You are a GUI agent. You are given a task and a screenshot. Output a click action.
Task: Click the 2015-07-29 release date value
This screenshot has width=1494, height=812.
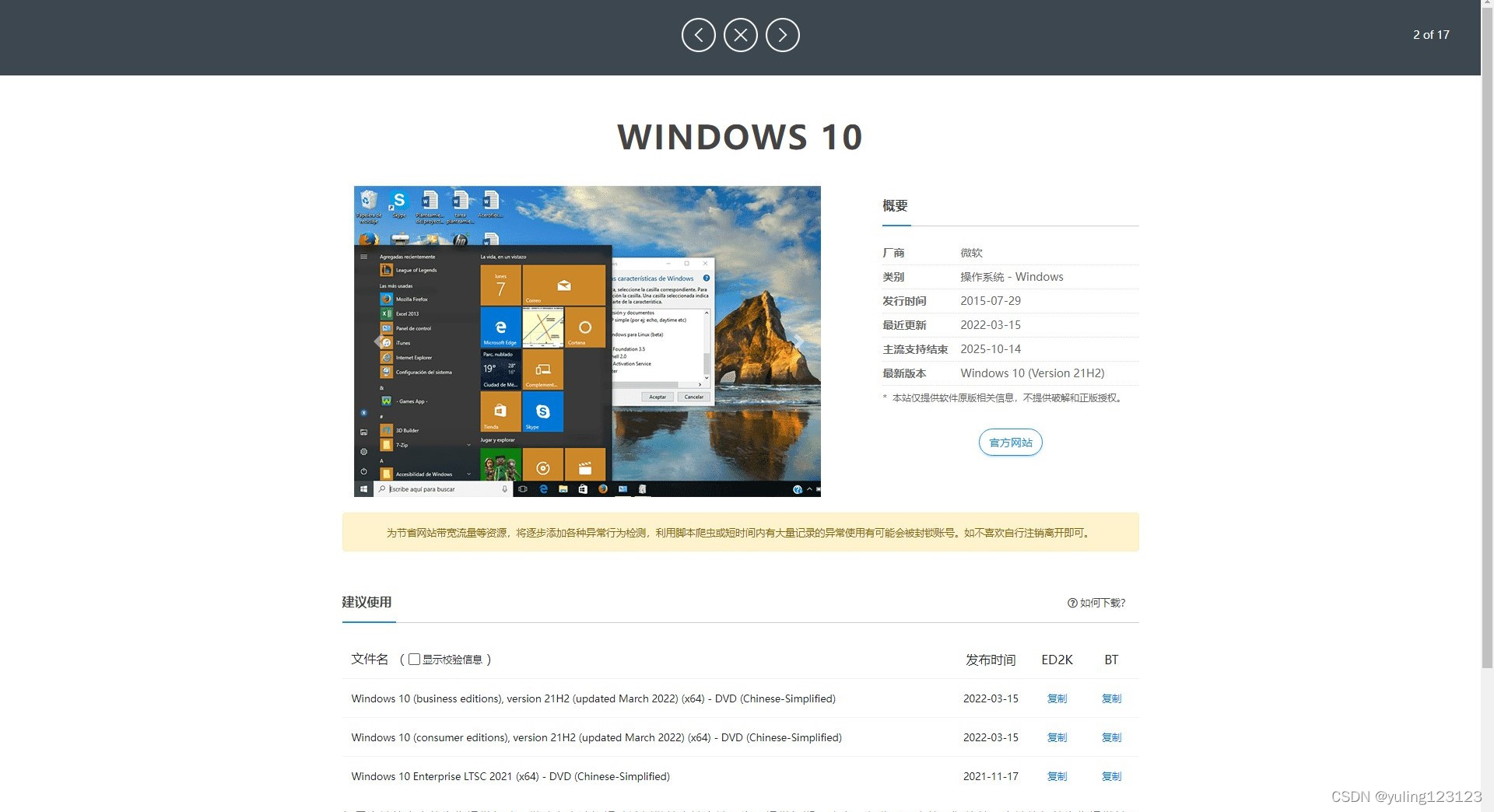991,301
